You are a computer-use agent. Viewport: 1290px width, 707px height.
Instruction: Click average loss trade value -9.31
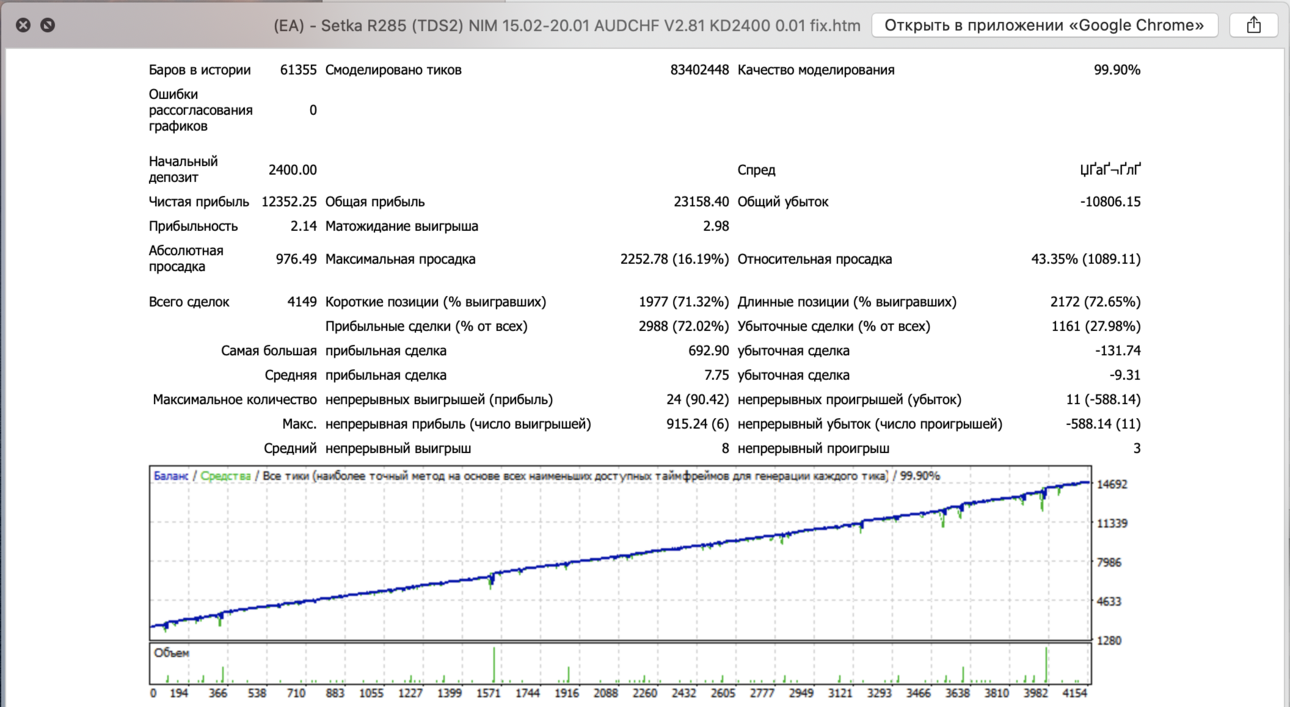click(x=1125, y=375)
